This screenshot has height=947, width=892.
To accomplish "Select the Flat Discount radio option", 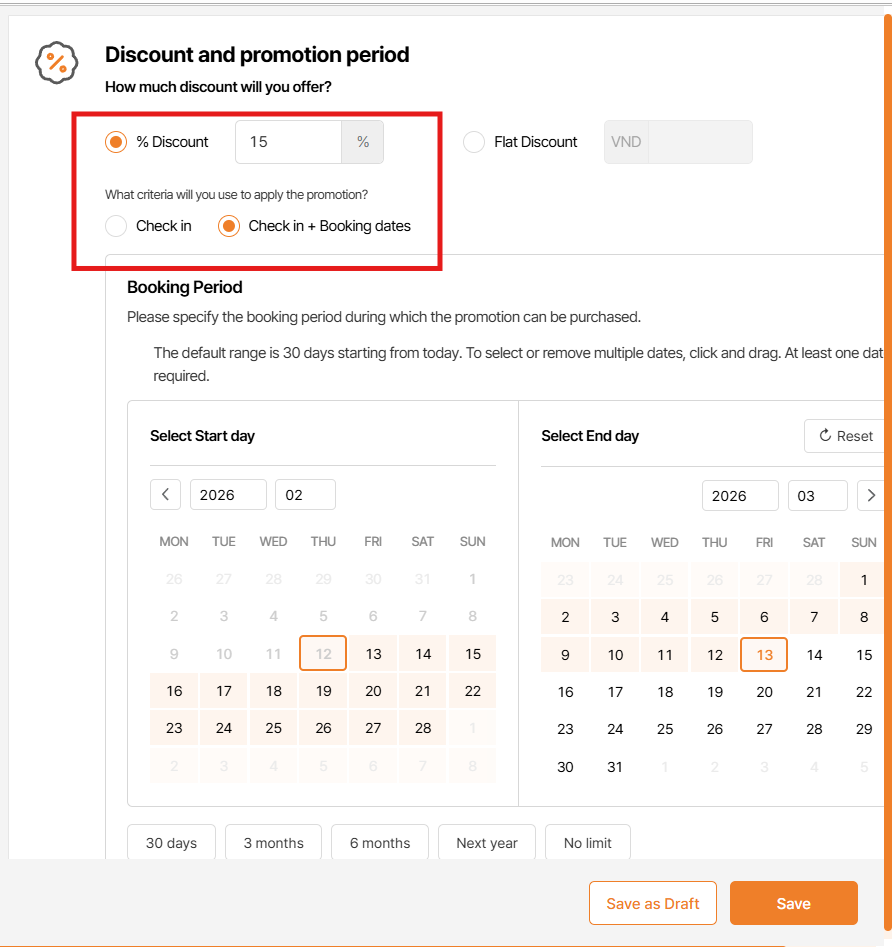I will pyautogui.click(x=474, y=142).
